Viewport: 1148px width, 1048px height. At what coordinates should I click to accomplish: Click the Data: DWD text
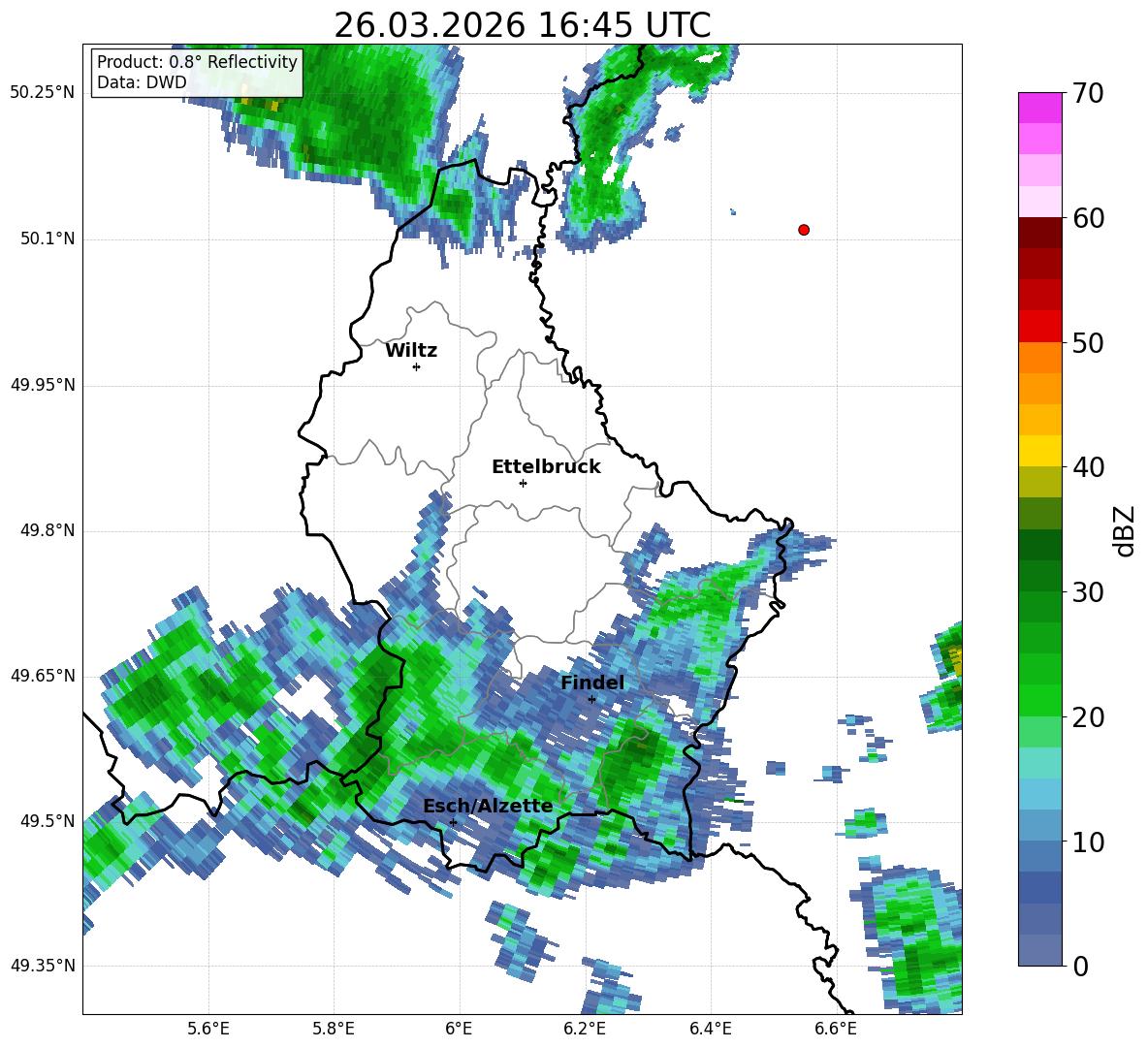click(142, 82)
